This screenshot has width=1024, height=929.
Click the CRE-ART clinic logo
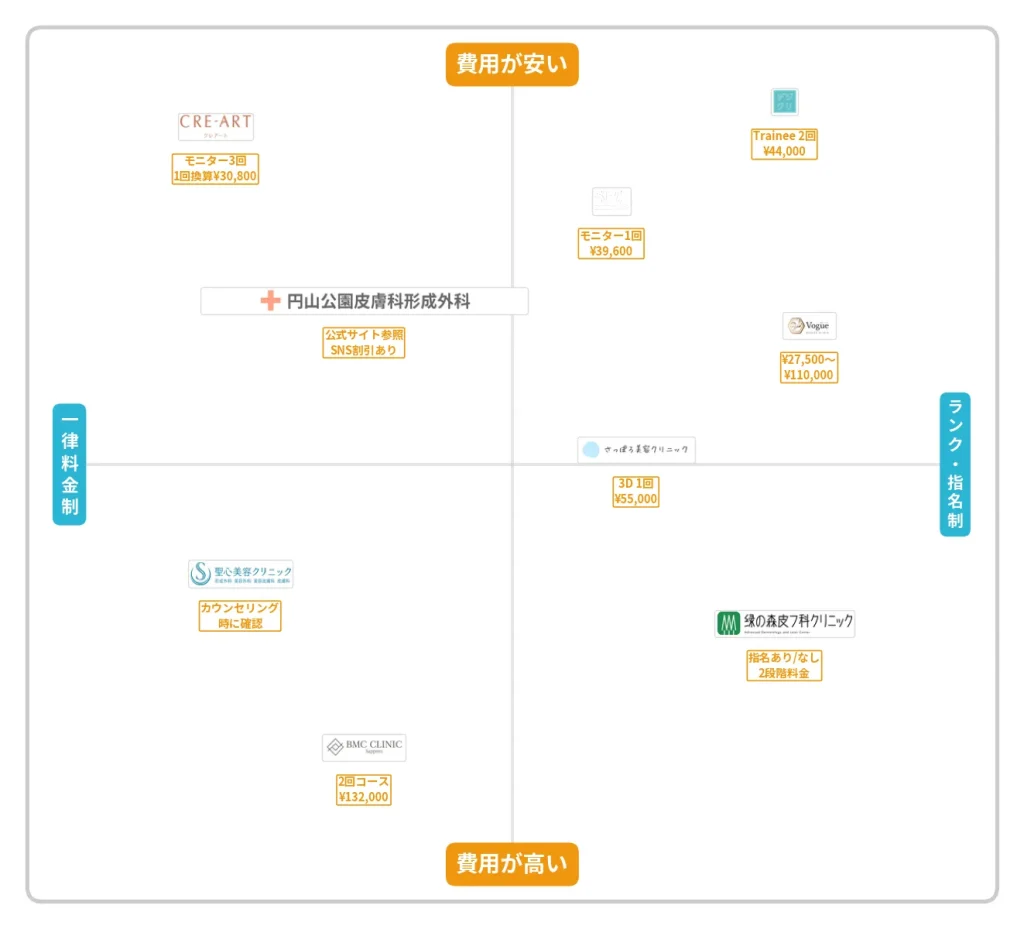pyautogui.click(x=215, y=126)
